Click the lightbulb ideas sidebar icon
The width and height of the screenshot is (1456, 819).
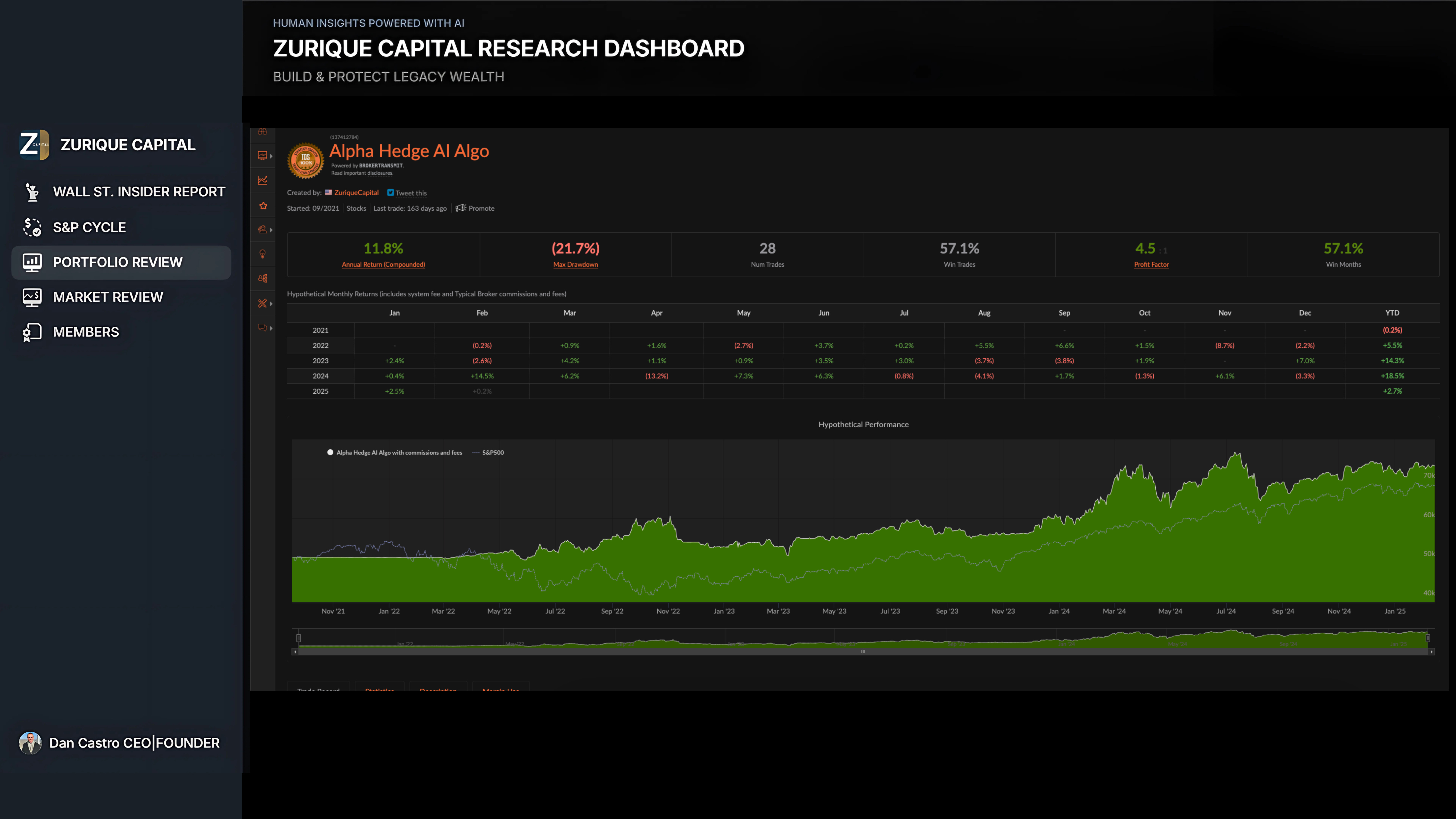262,254
